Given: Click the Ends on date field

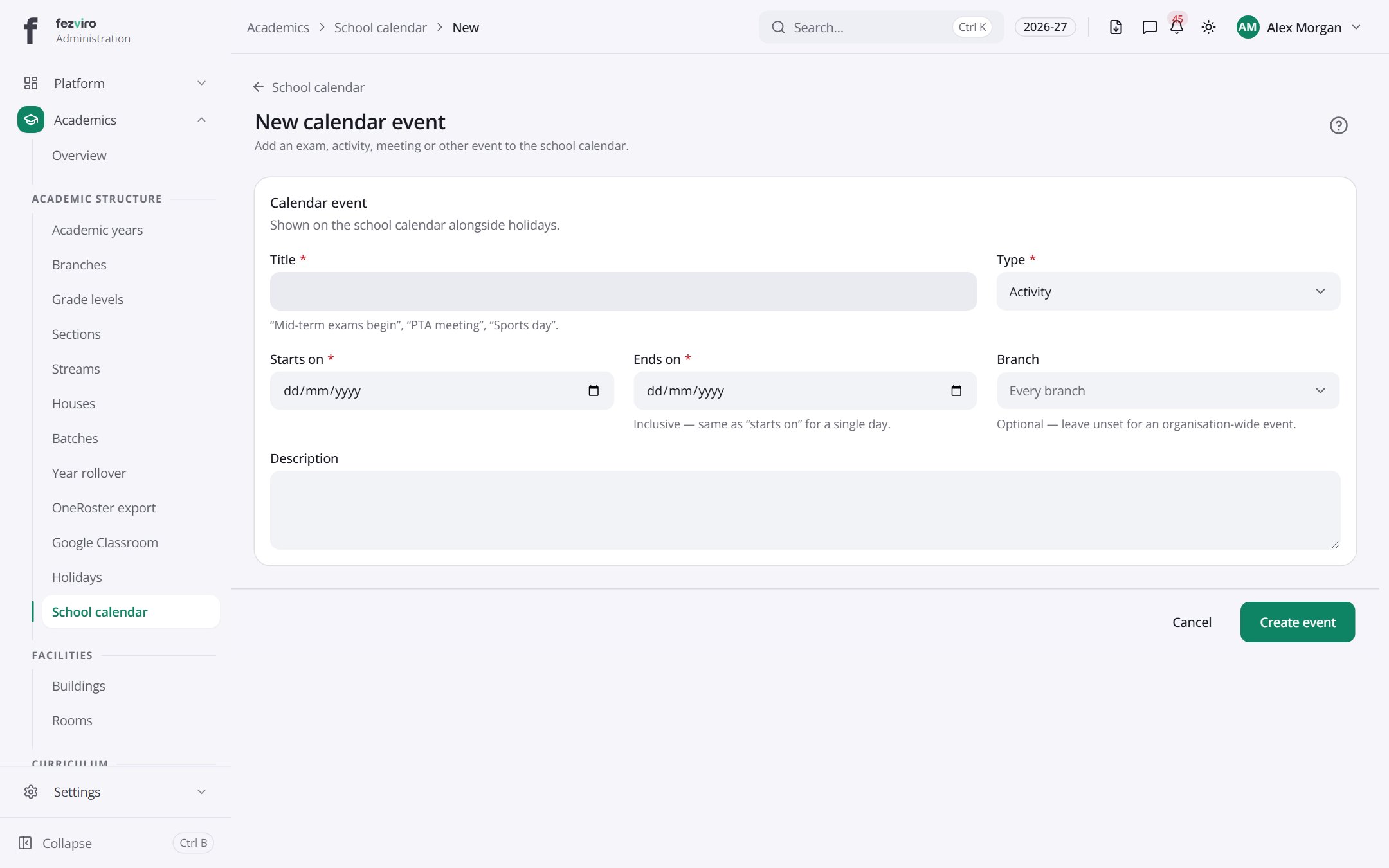Looking at the screenshot, I should 805,391.
